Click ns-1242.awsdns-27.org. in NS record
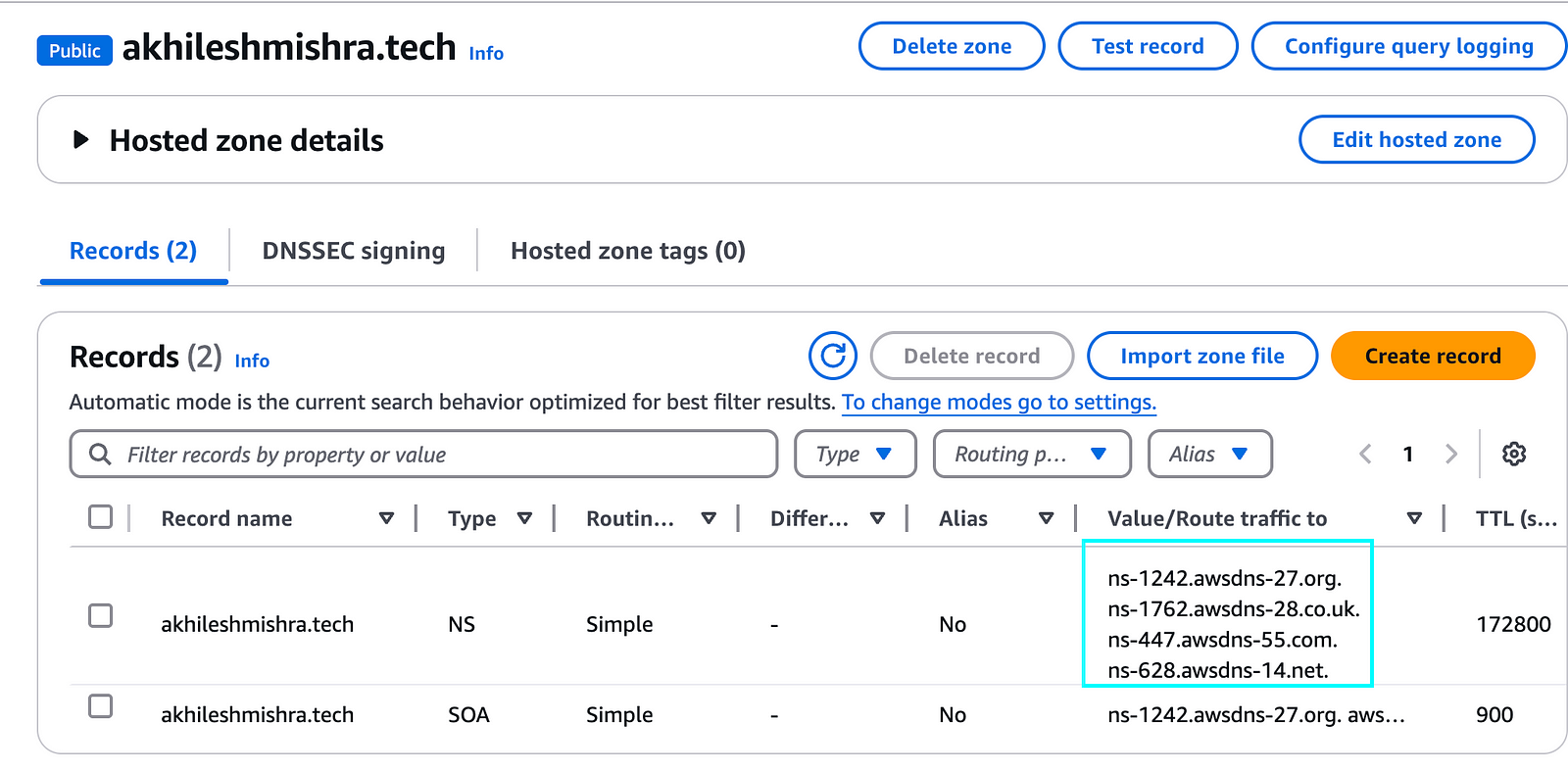 1224,578
